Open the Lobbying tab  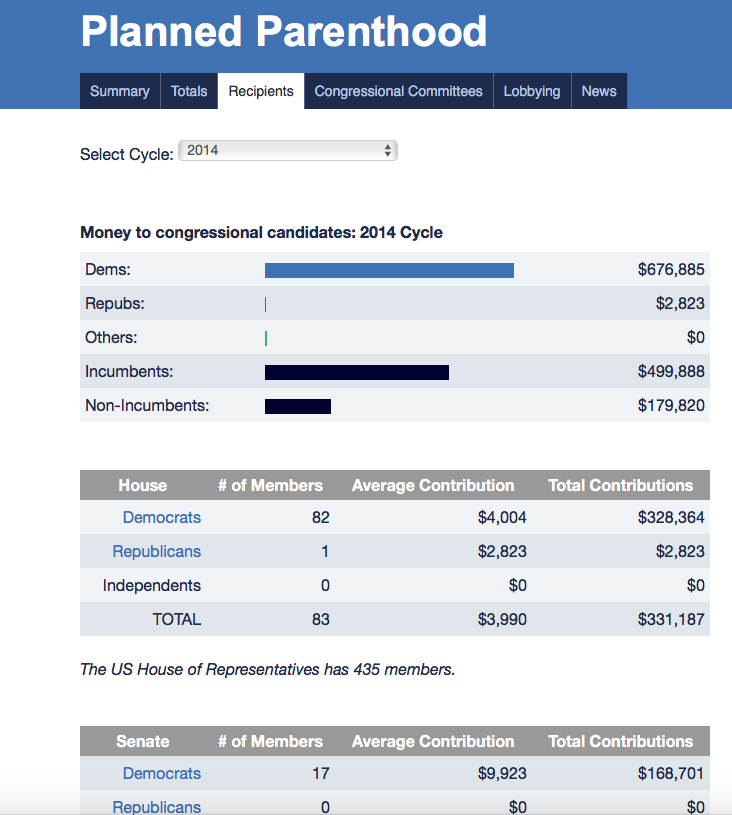(x=532, y=91)
